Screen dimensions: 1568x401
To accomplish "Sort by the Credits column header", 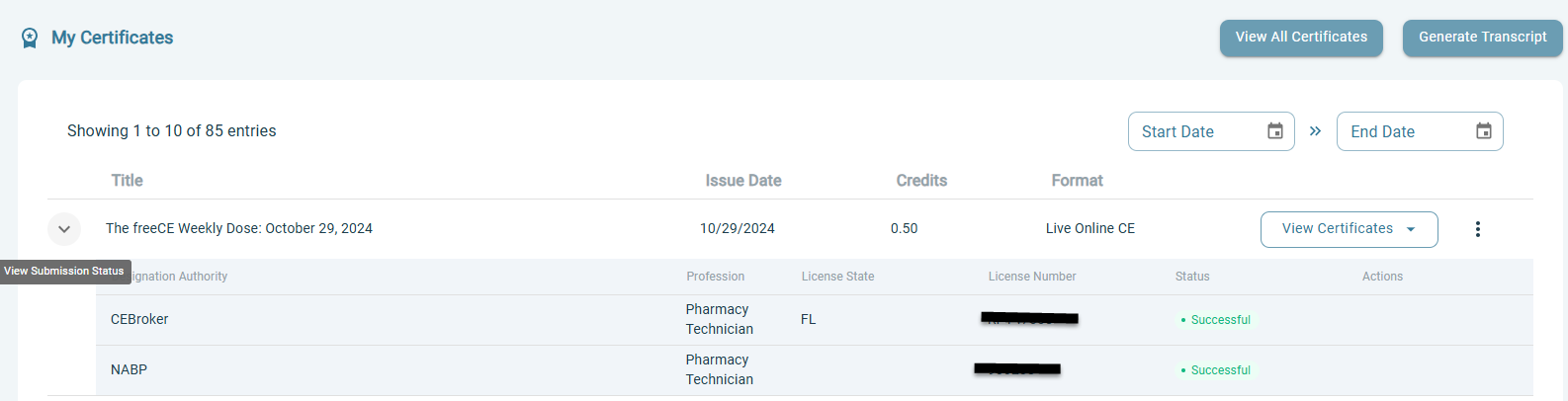I will pos(921,181).
